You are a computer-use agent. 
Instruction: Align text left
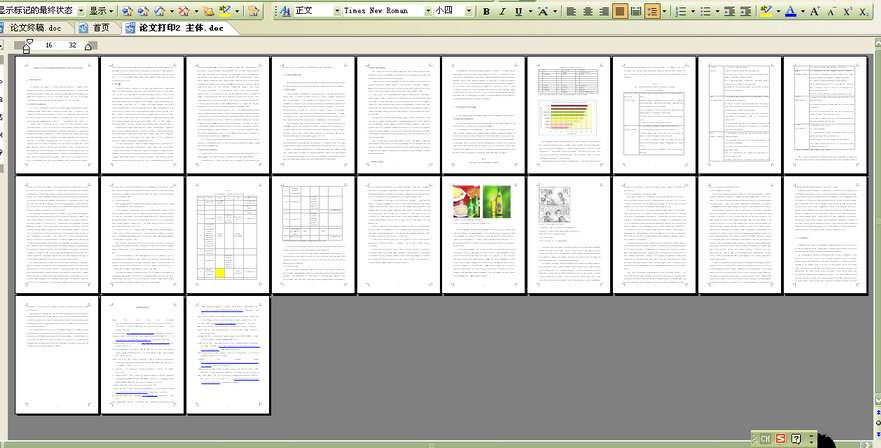[571, 11]
